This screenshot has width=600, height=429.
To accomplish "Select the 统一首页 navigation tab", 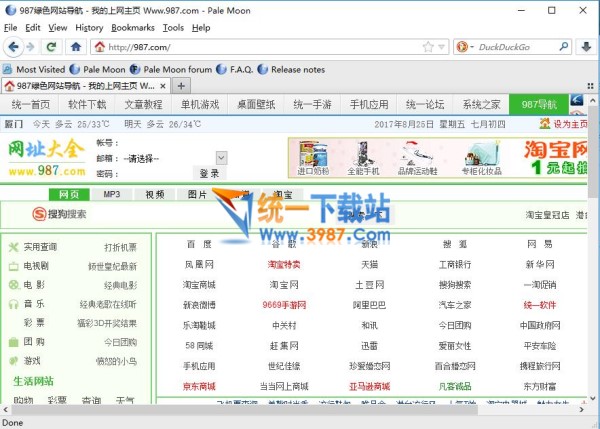I will pos(31,104).
